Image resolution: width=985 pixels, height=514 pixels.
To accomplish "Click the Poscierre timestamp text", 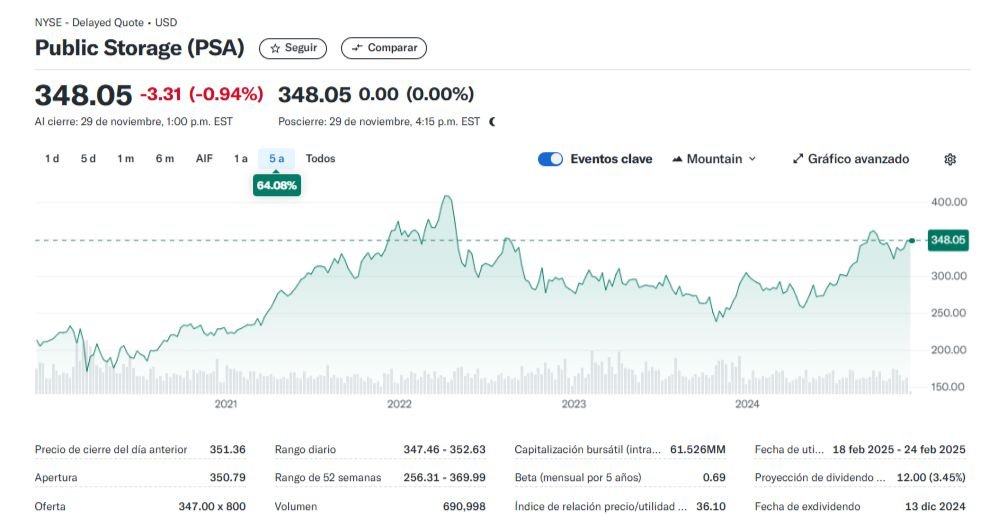I will point(379,122).
